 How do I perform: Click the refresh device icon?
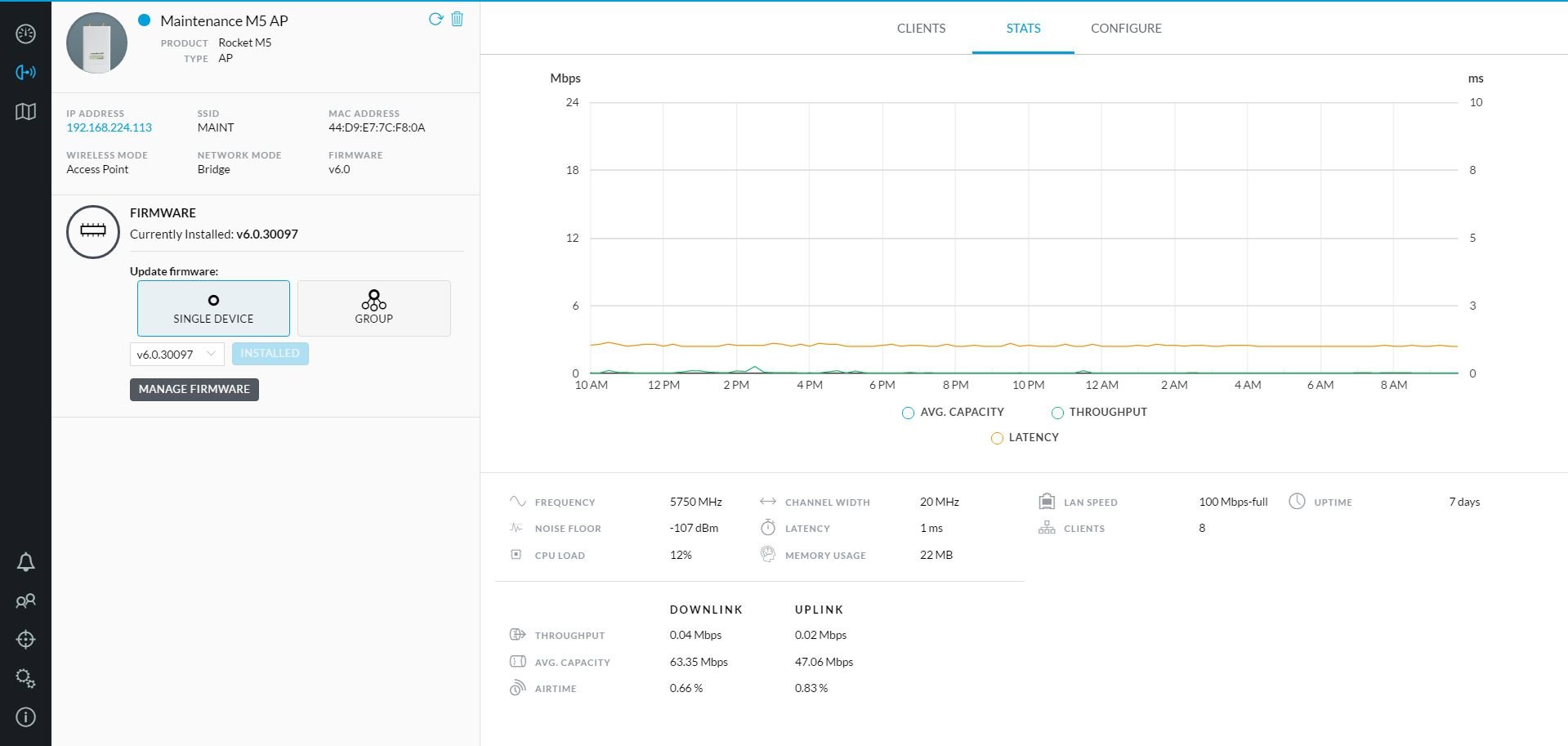click(436, 20)
